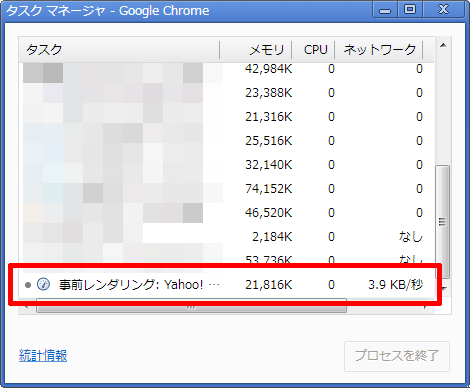Select the row with 32,140K memory
Image resolution: width=470 pixels, height=388 pixels.
click(x=227, y=165)
